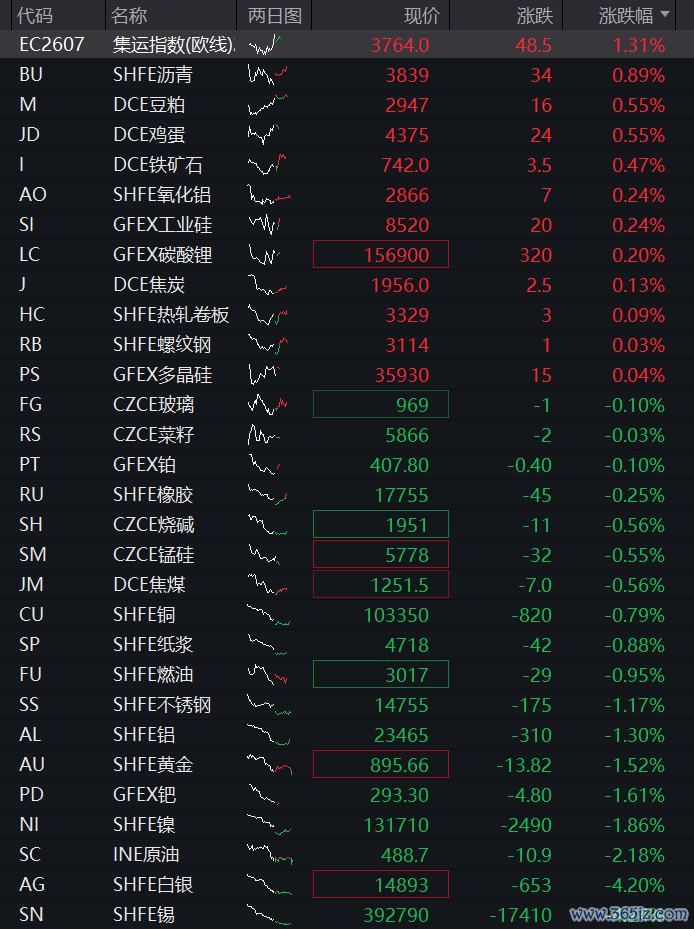Open the DCE铁矿石 two-day mini chart

pyautogui.click(x=267, y=165)
